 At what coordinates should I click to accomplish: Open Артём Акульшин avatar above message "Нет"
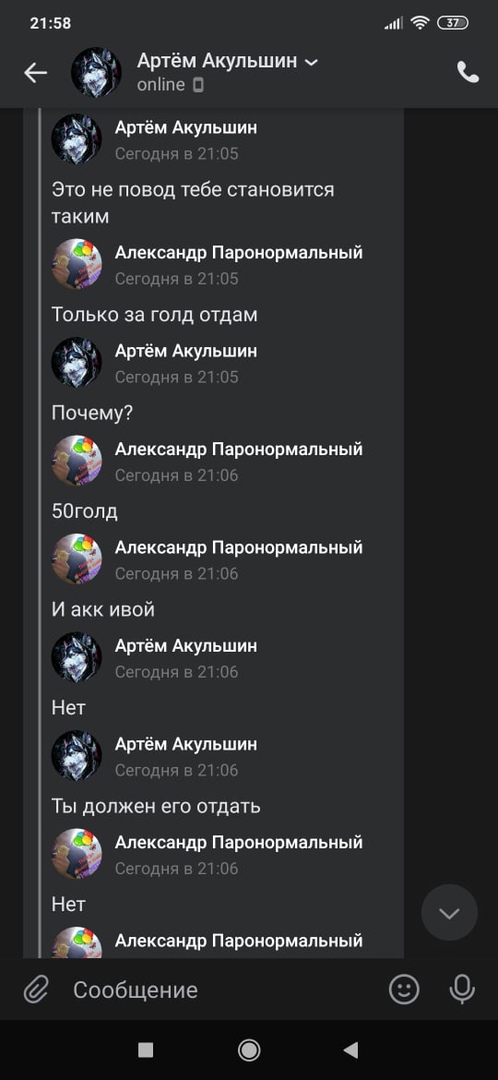click(76, 657)
